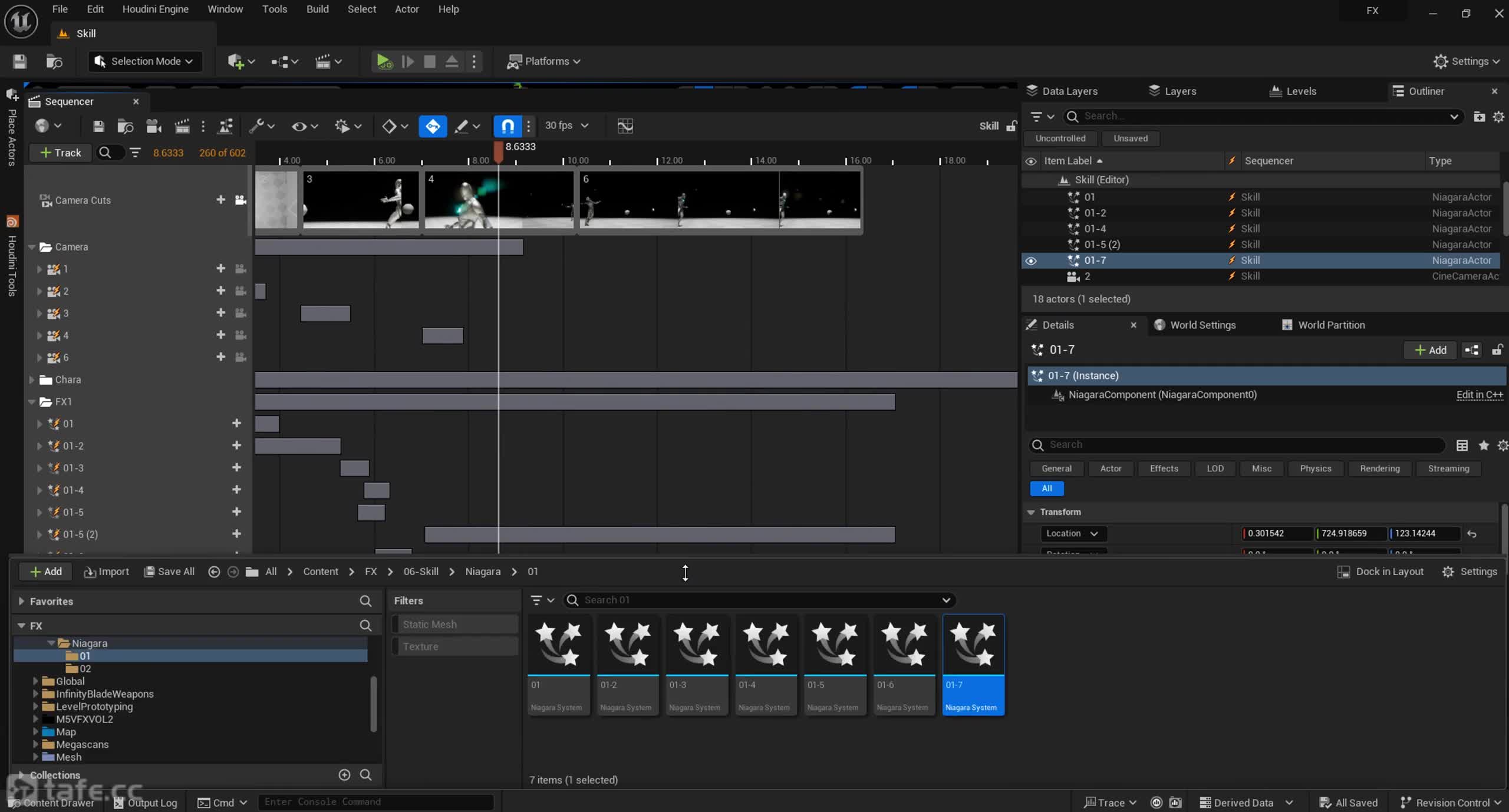Open the Selection Mode dropdown
The width and height of the screenshot is (1509, 812).
click(145, 61)
